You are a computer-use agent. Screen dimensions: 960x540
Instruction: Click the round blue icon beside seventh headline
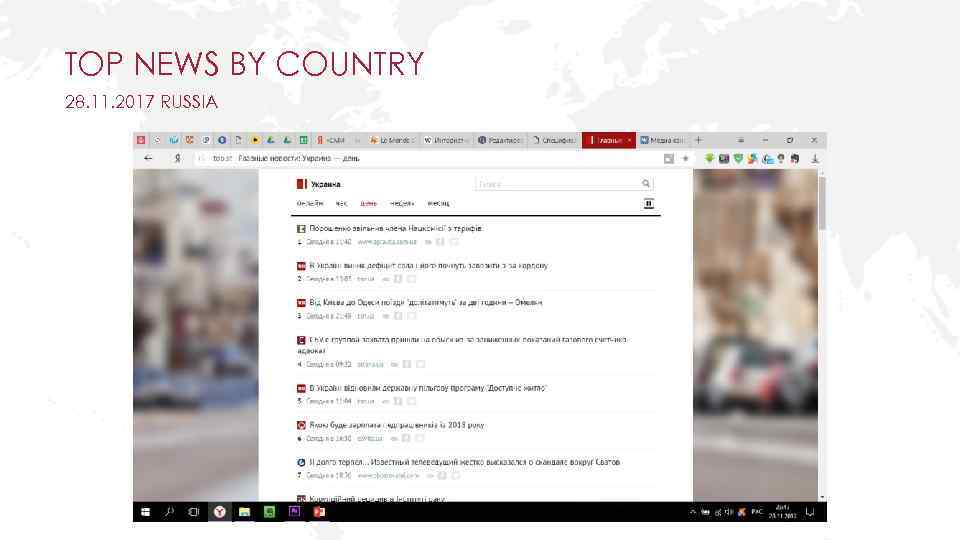pos(301,462)
